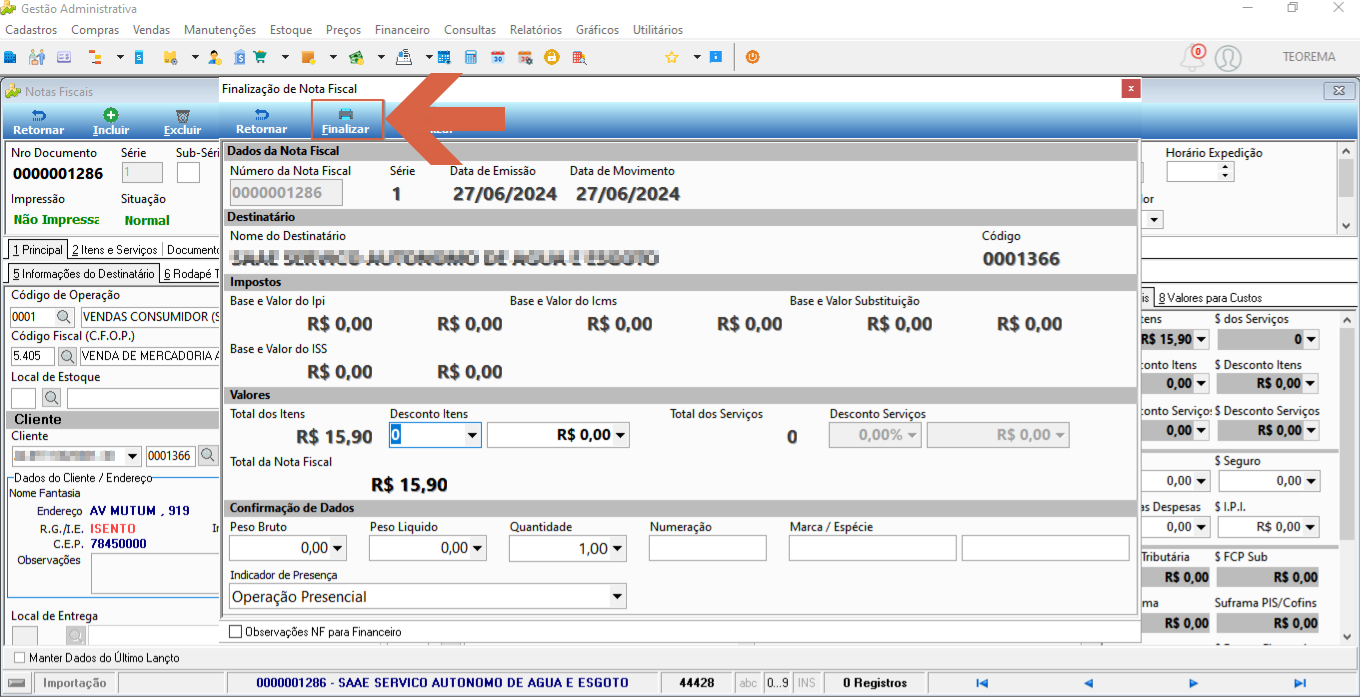This screenshot has height=697, width=1360.
Task: Open the people/clients toolbar icon
Action: 37,57
